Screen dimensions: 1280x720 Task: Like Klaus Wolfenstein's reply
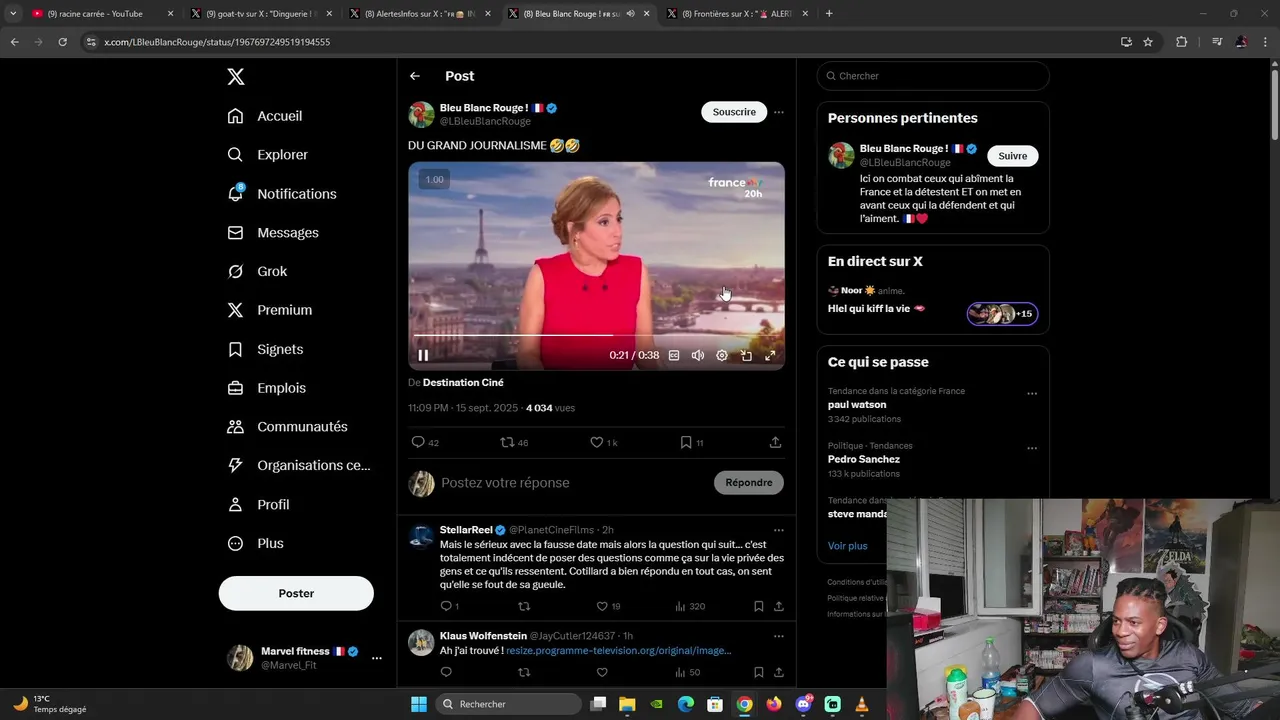point(602,672)
